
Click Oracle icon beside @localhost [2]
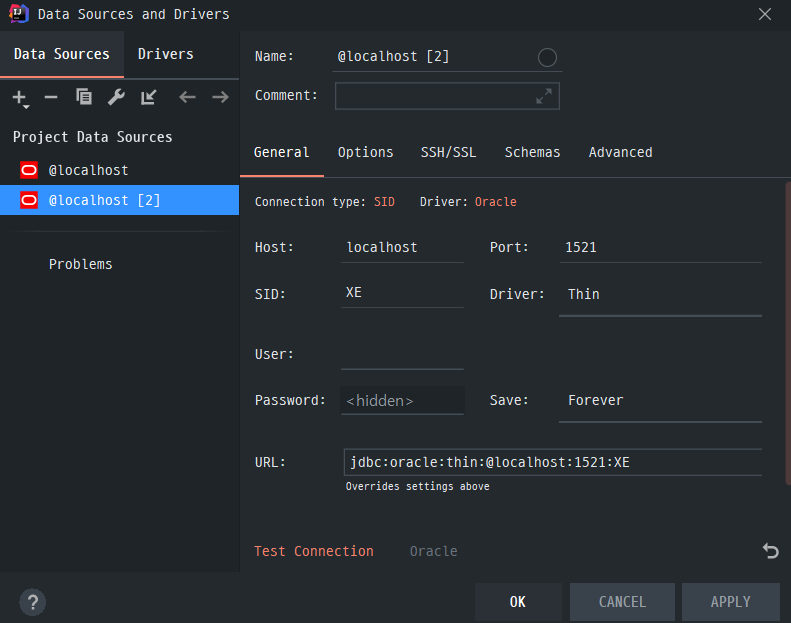(x=29, y=200)
